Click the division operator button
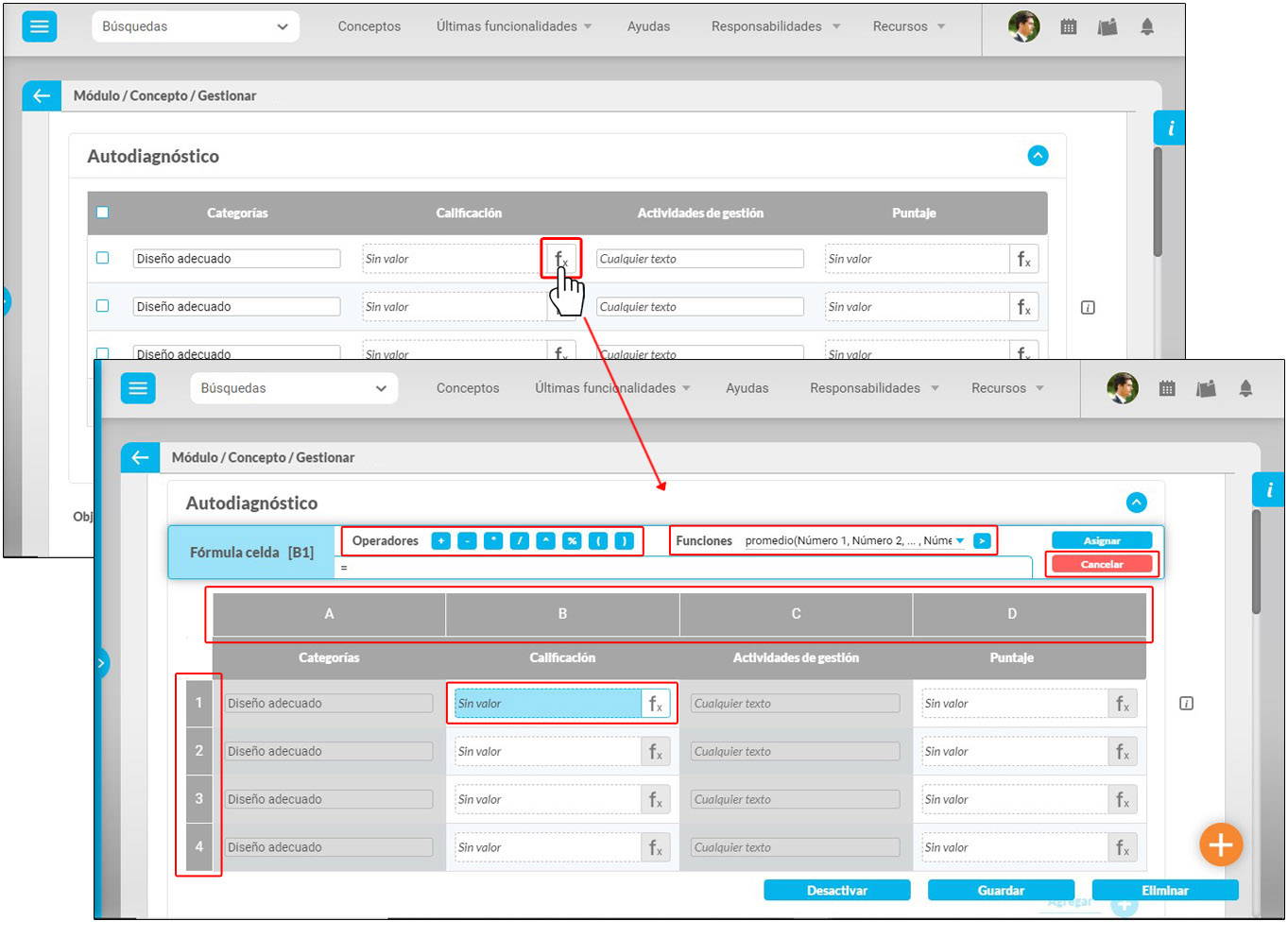Screen dimensions: 1288x938 (x=519, y=541)
